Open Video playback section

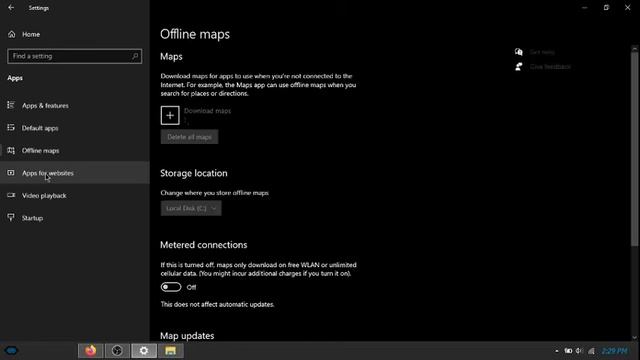(74, 196)
